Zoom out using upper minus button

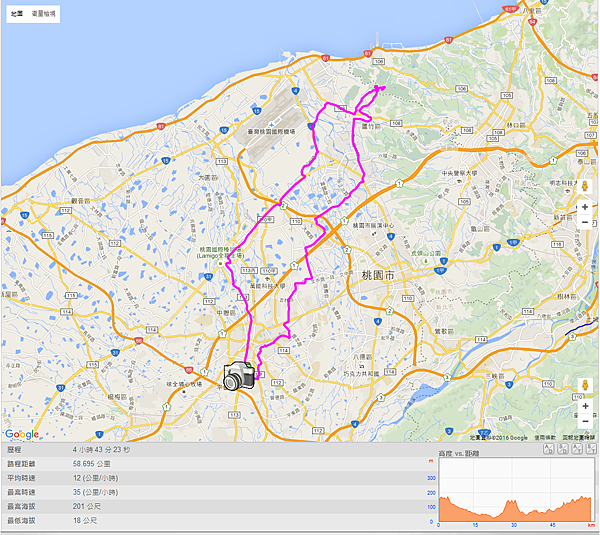pyautogui.click(x=585, y=222)
